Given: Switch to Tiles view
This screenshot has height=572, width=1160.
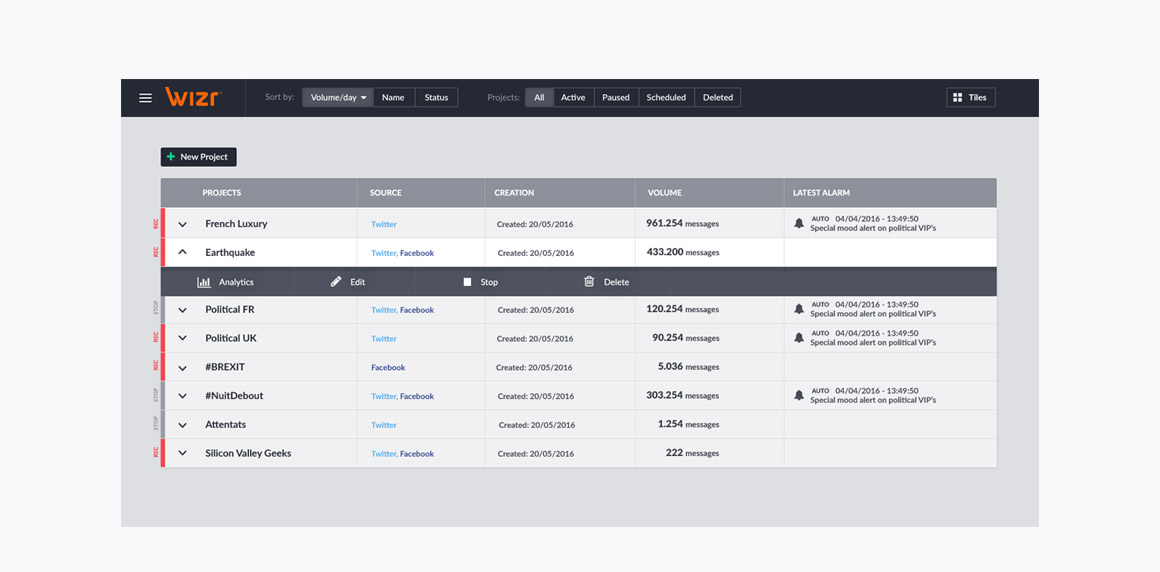Looking at the screenshot, I should 971,98.
